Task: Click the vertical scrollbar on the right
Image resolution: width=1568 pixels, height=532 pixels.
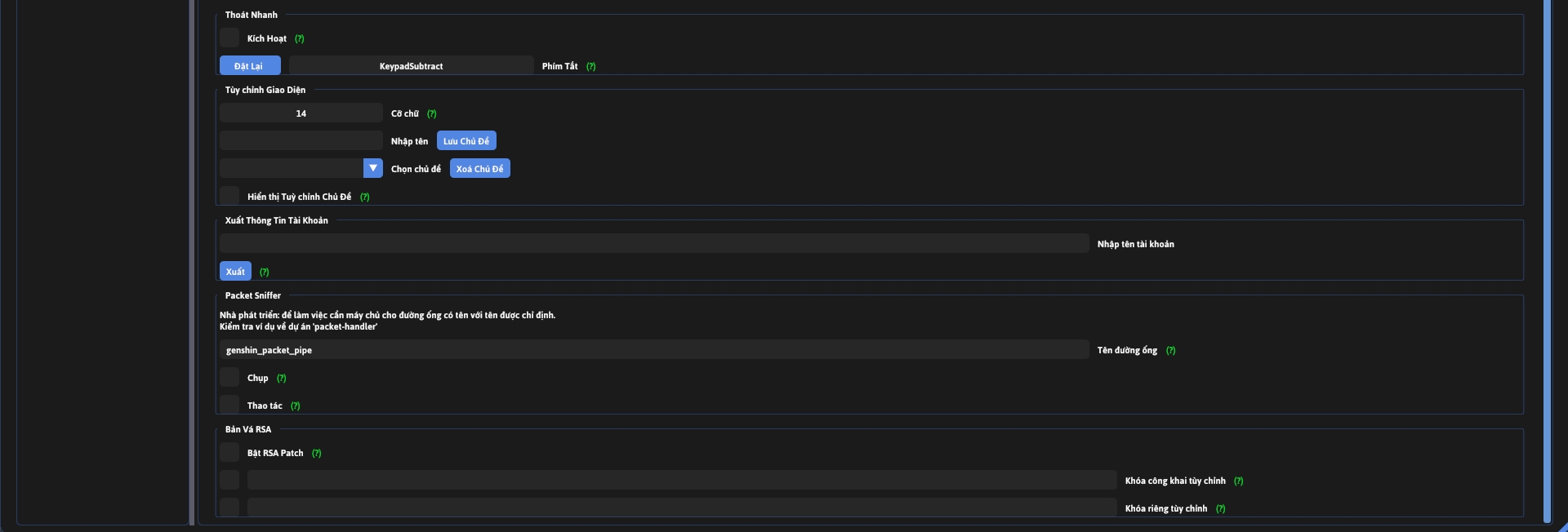Action: 1547,261
